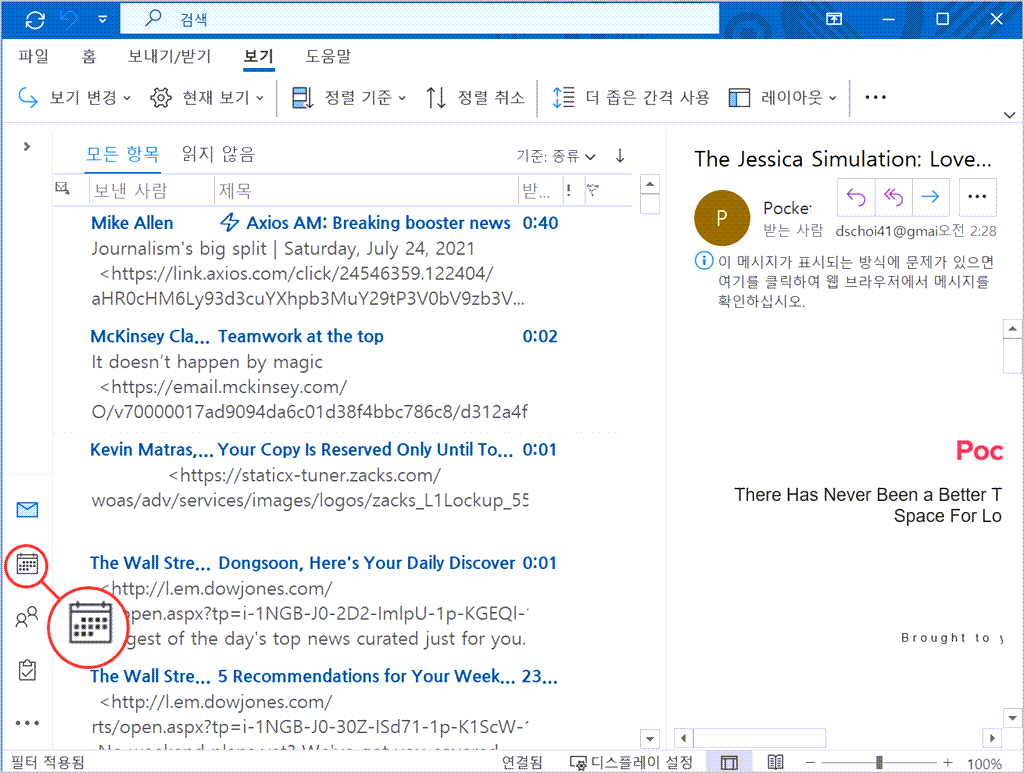Switch to the Mail envelope icon

pyautogui.click(x=27, y=510)
